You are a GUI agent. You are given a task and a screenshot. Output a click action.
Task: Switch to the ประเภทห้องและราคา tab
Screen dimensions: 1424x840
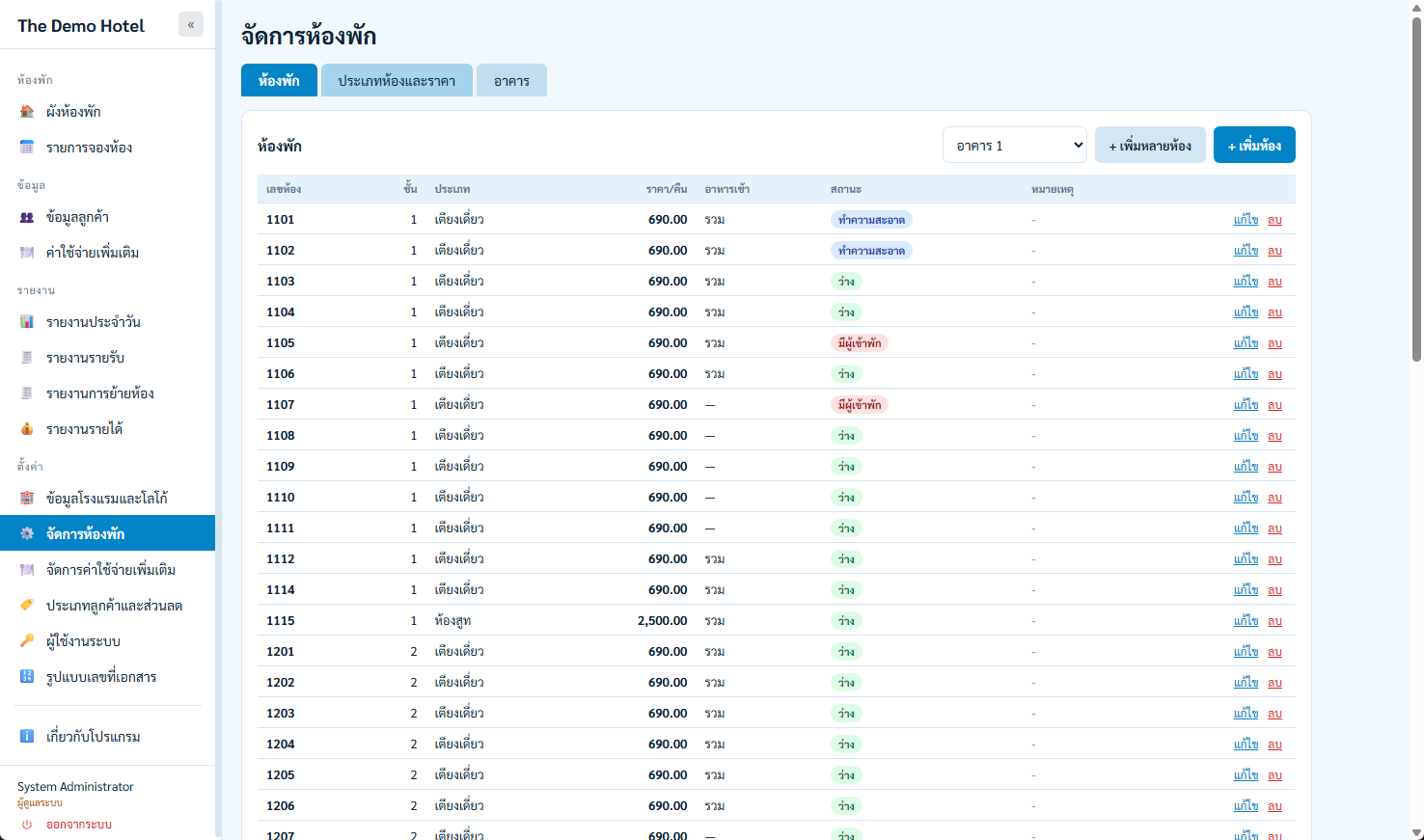397,80
